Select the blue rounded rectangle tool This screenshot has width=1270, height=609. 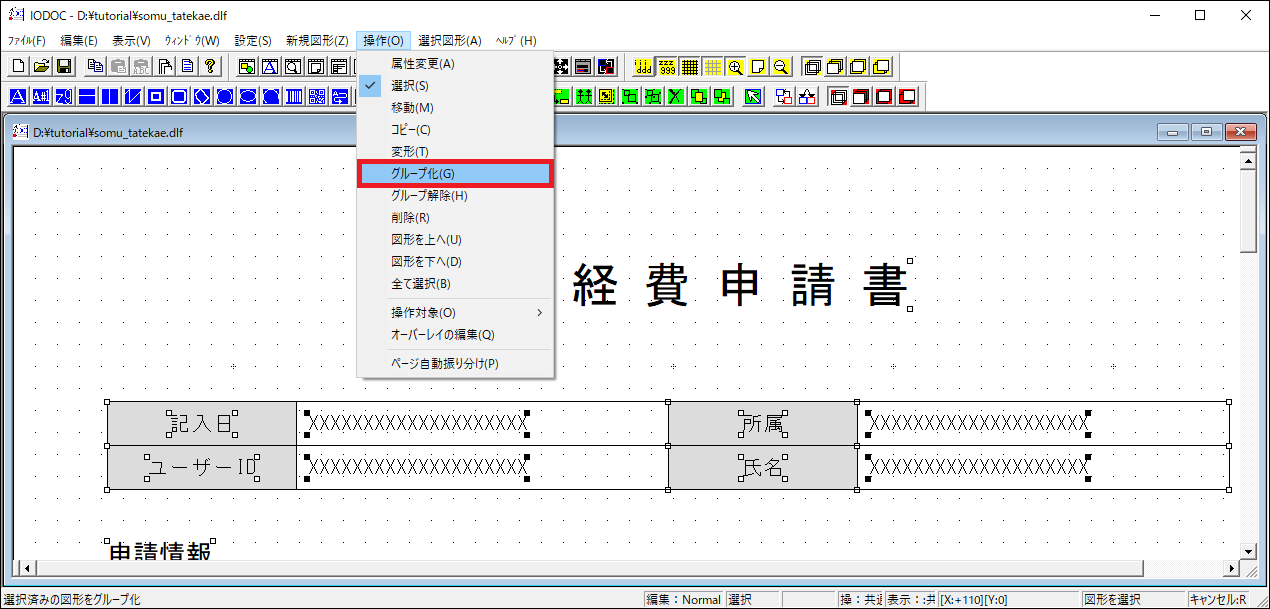(x=179, y=97)
